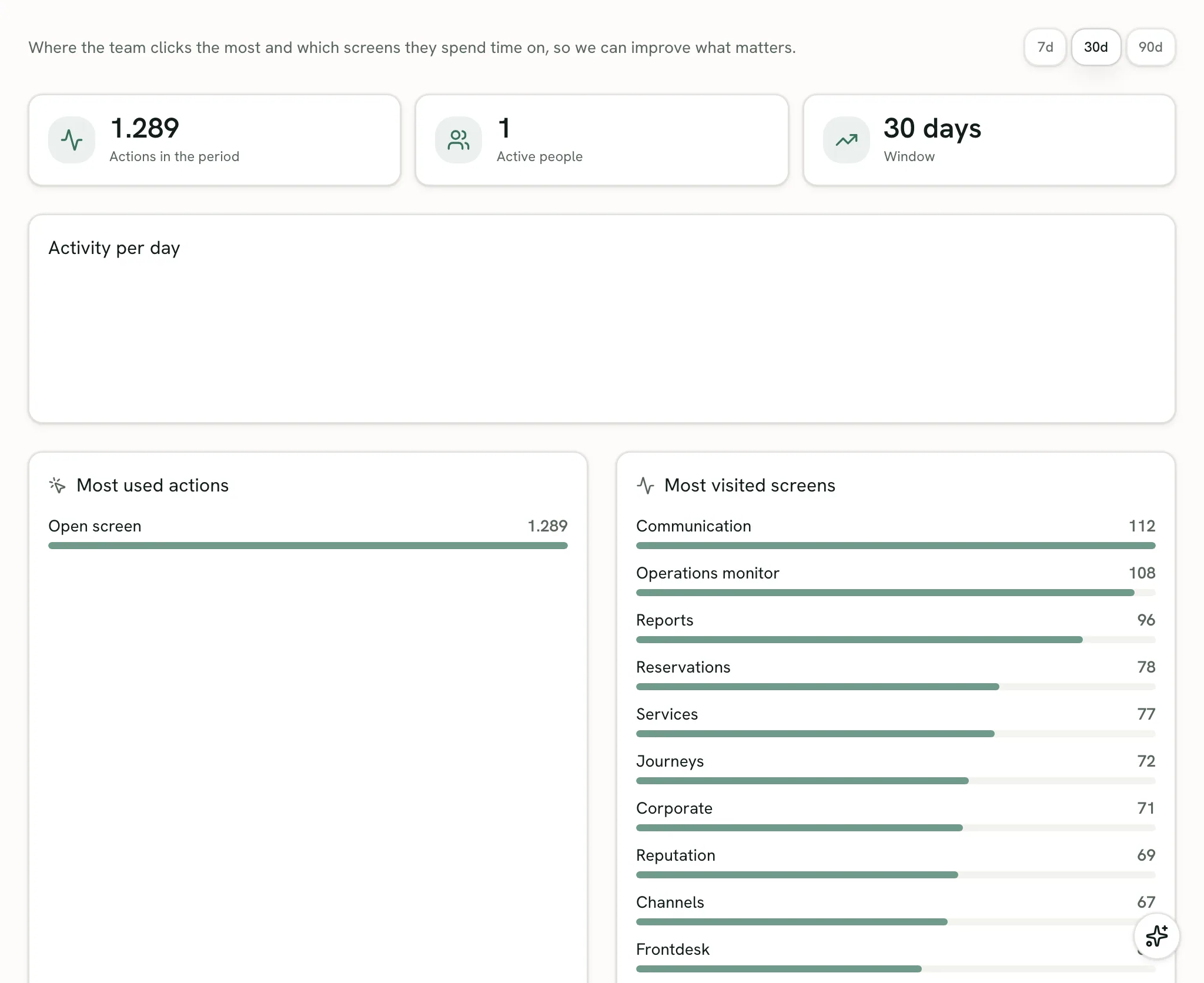Click the cursor icon next to Most used actions
Image resolution: width=1204 pixels, height=983 pixels.
(58, 485)
